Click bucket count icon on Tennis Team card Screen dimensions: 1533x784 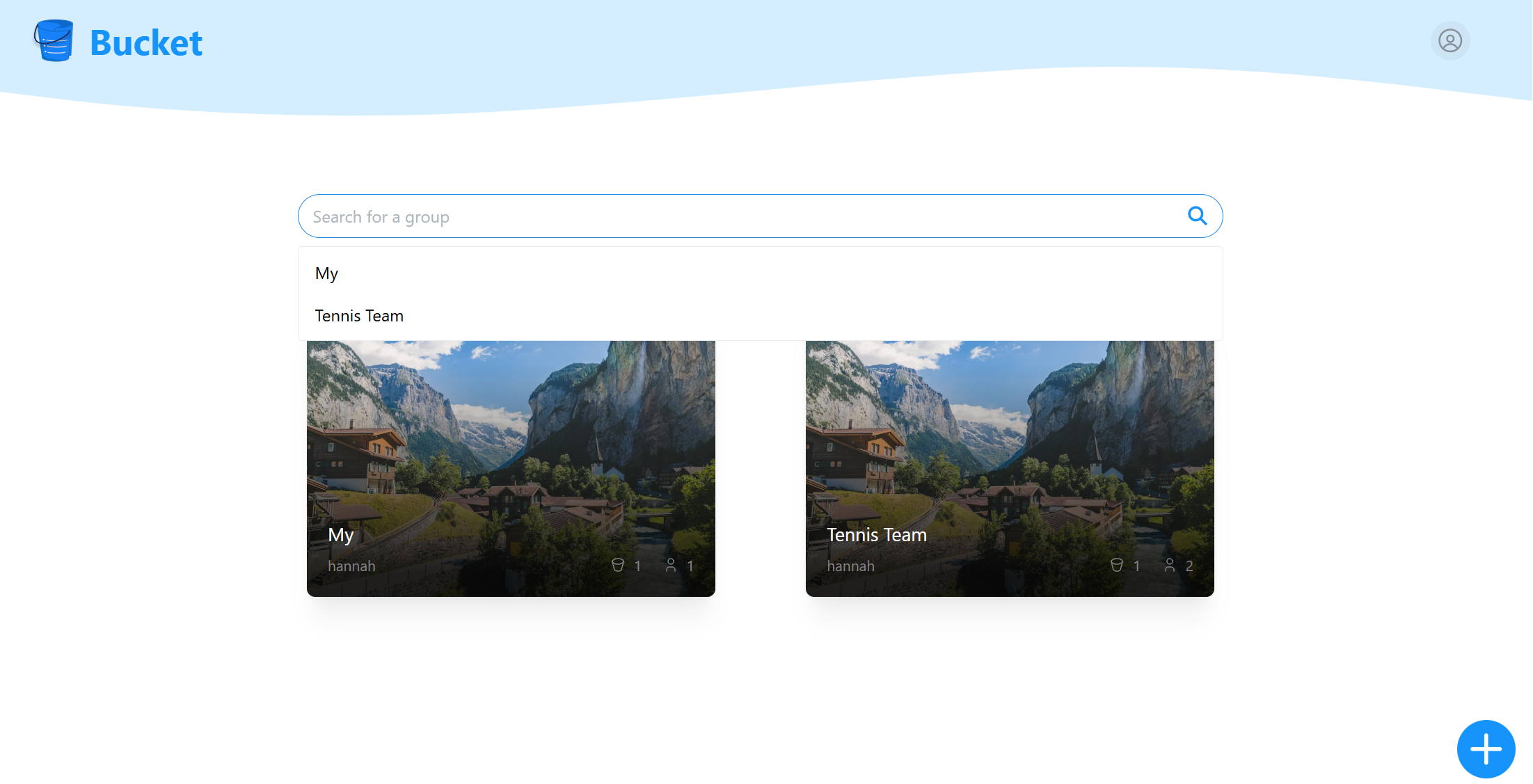point(1117,565)
